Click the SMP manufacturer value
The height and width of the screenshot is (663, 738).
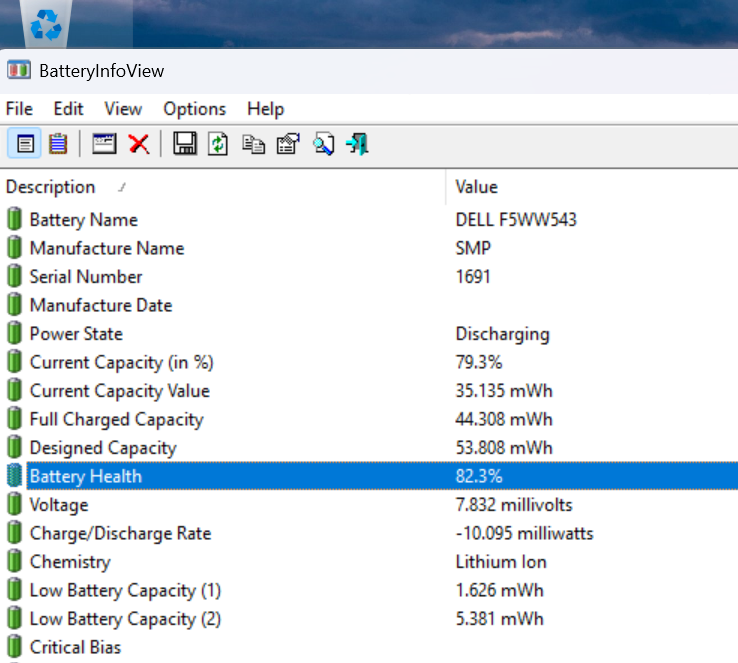pos(473,248)
